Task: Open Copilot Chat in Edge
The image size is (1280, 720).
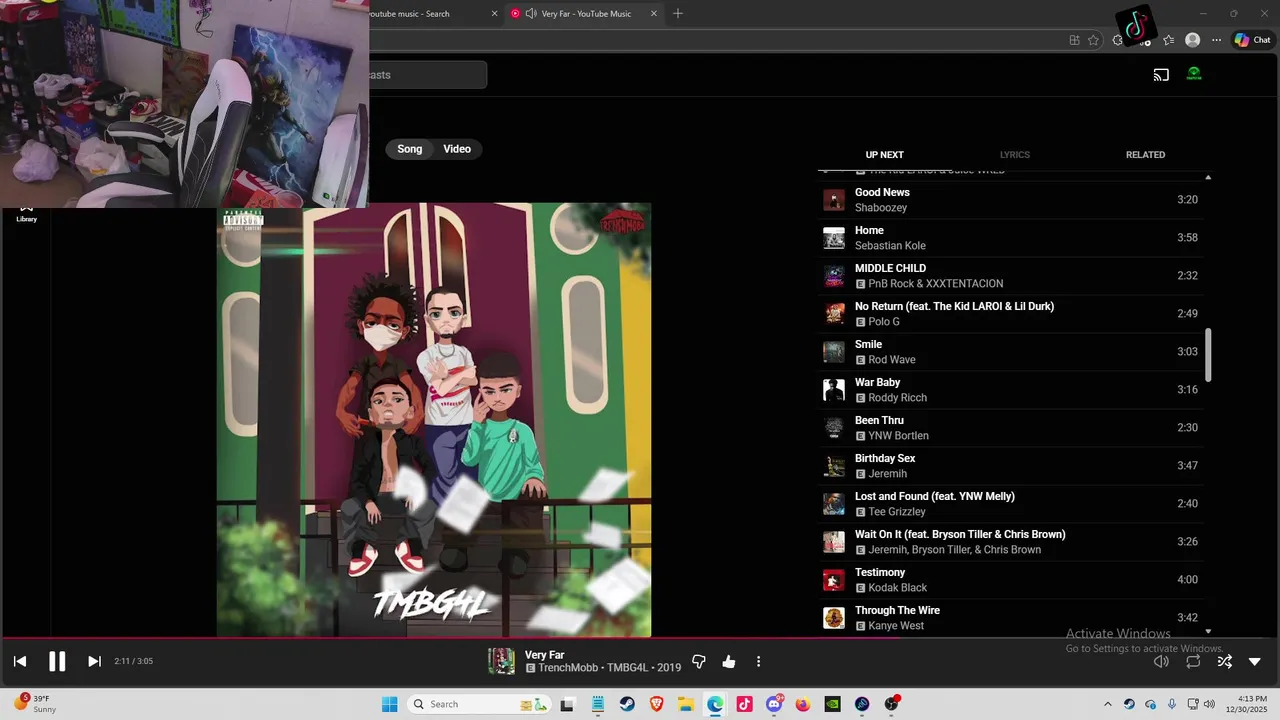Action: pos(1252,40)
